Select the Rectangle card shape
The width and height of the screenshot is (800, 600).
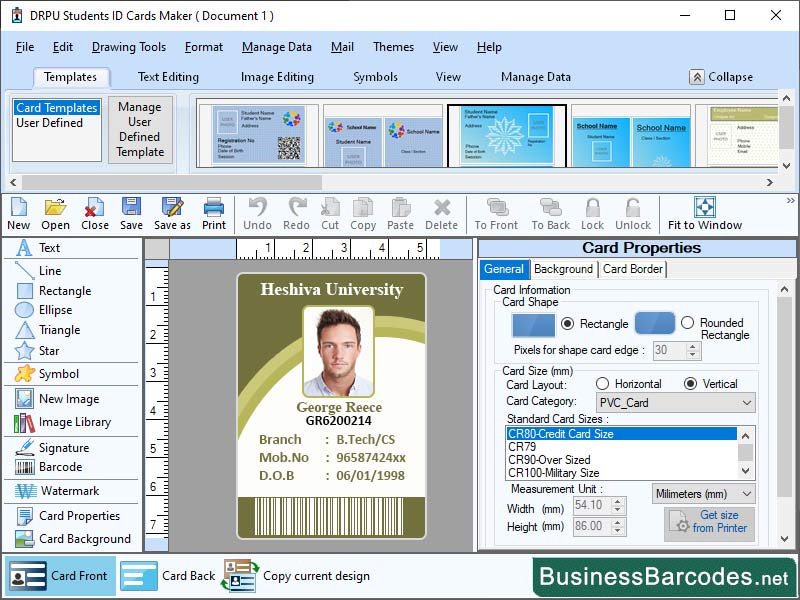click(566, 323)
